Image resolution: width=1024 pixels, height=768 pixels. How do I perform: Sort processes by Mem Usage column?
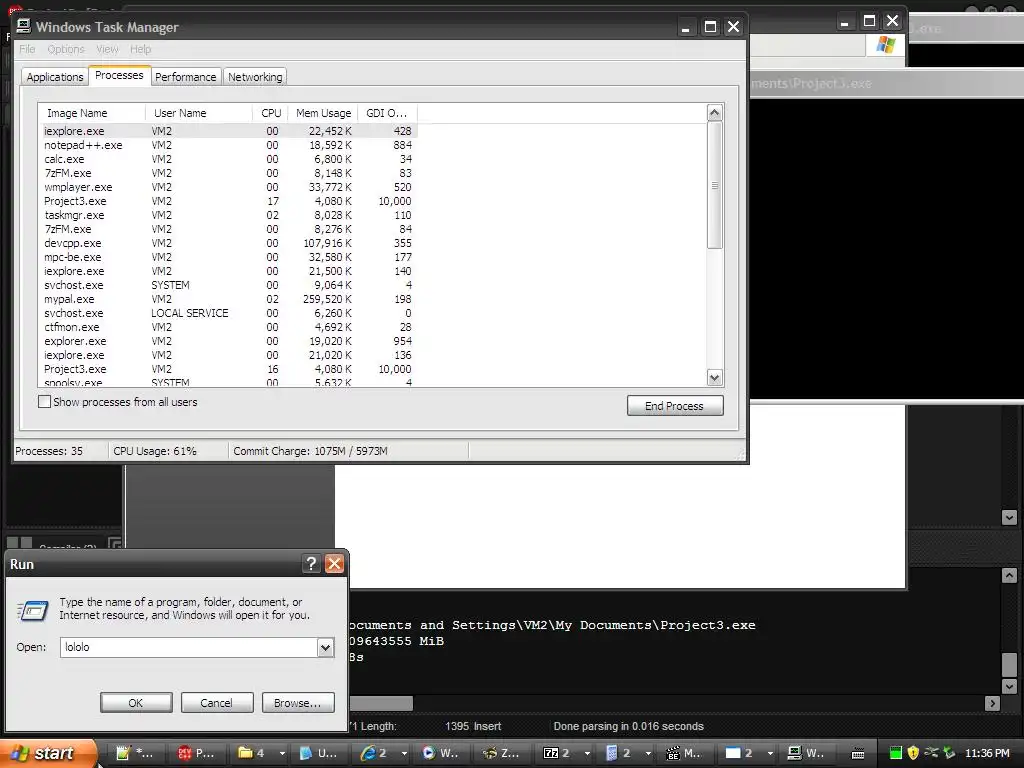(323, 113)
